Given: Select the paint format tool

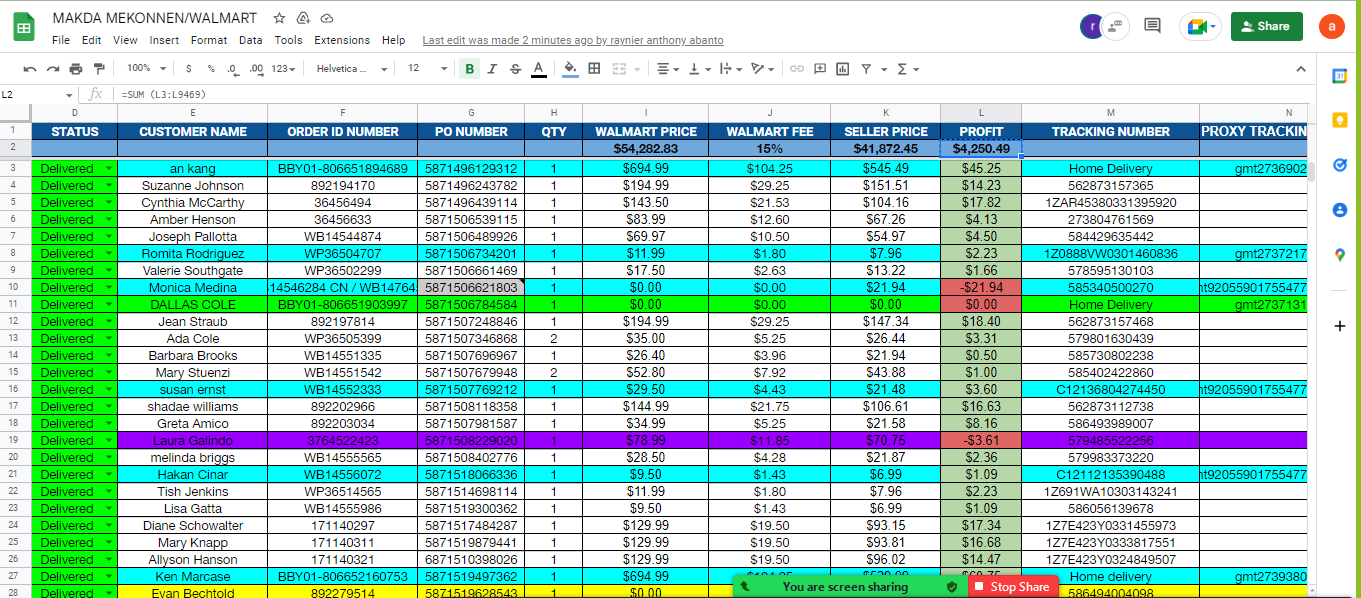Looking at the screenshot, I should (x=99, y=69).
